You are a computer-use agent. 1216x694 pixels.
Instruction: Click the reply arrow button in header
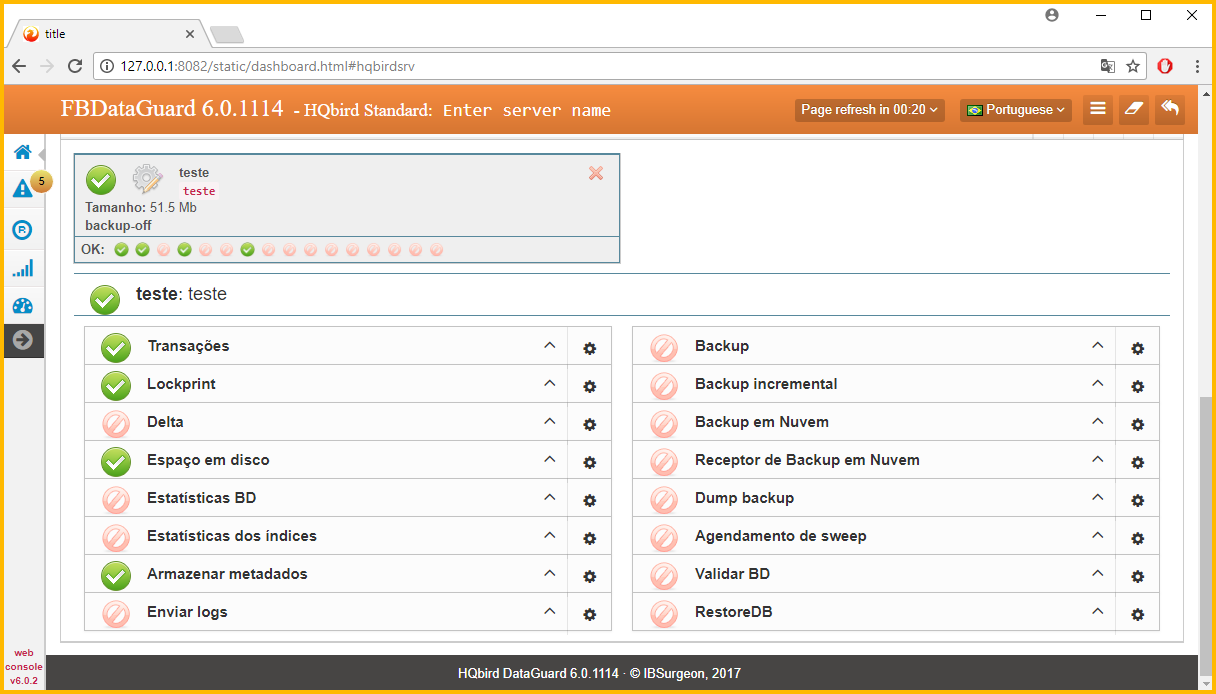point(1169,109)
